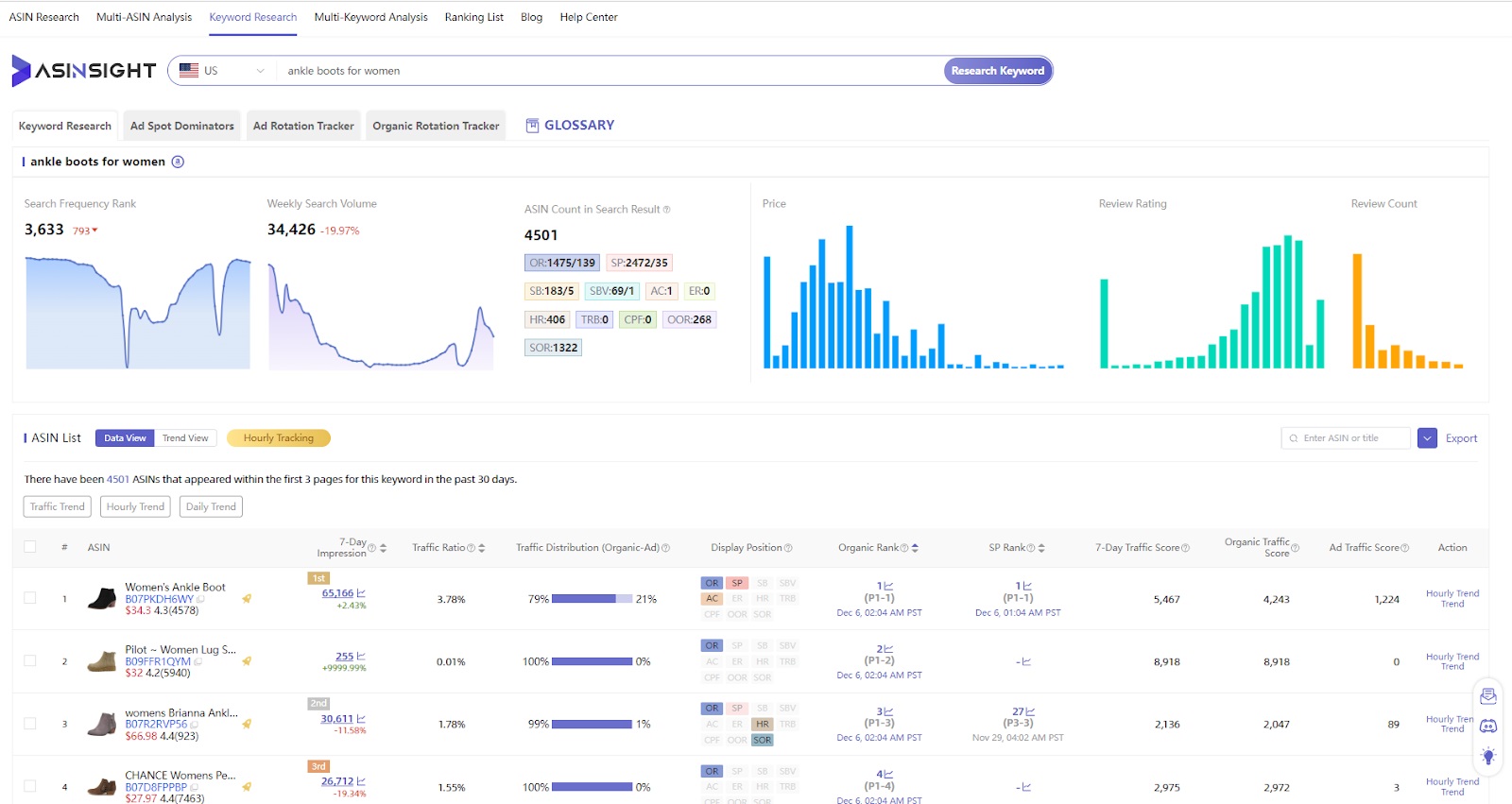The height and width of the screenshot is (804, 1512).
Task: Switch to Ad Rotation Tracker tab
Action: point(303,126)
